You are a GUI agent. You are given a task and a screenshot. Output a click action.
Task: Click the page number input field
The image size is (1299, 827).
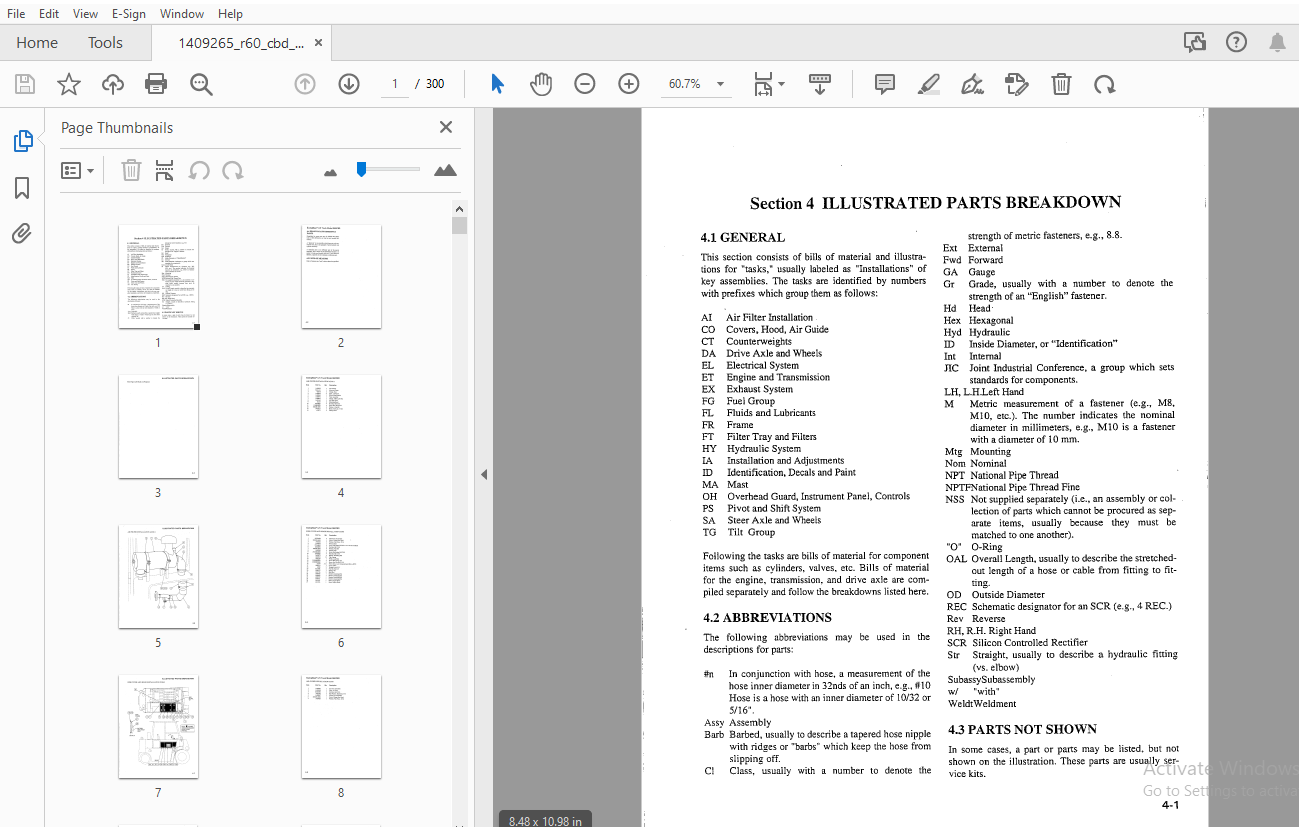(x=395, y=84)
